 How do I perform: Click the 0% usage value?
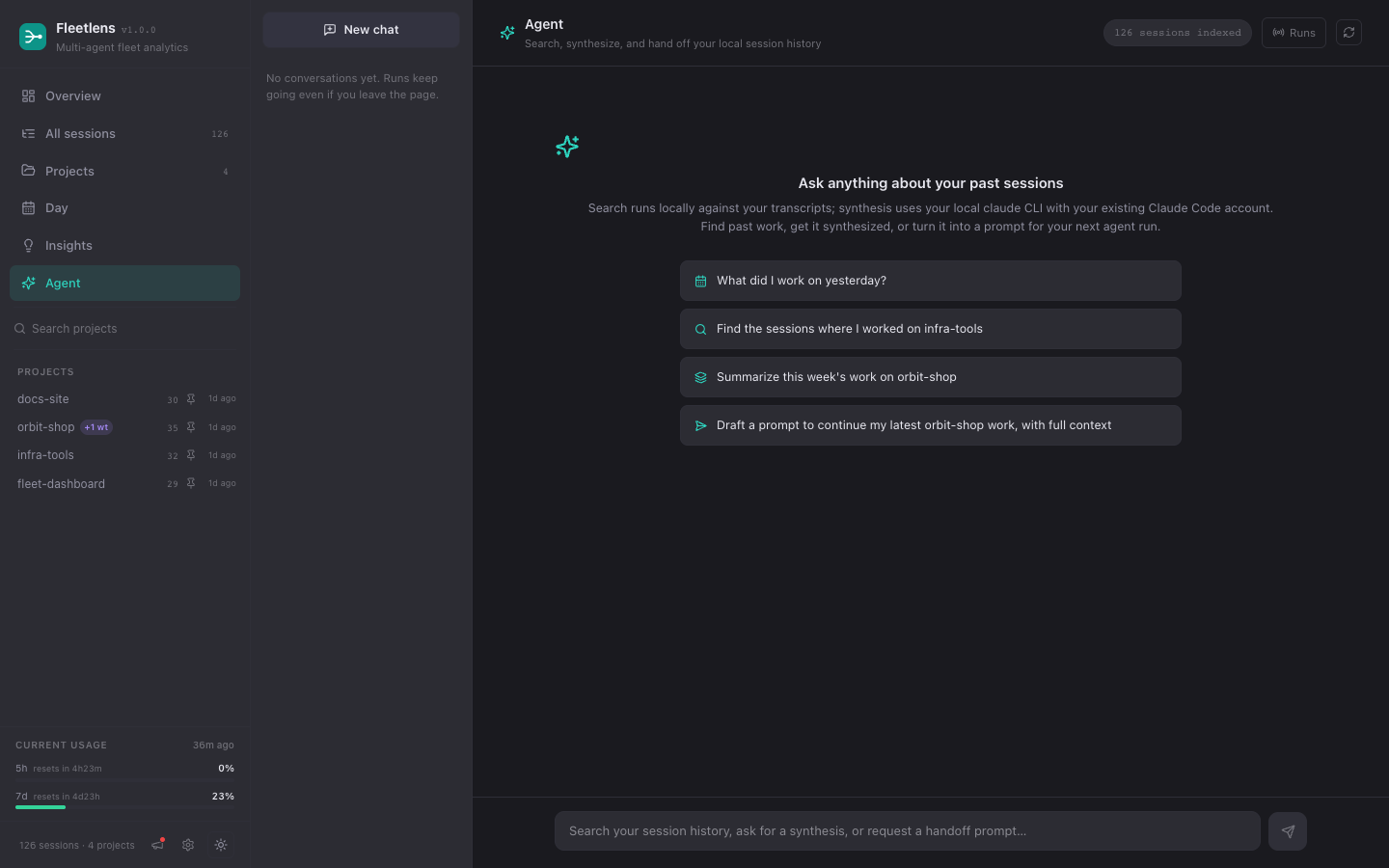[226, 769]
